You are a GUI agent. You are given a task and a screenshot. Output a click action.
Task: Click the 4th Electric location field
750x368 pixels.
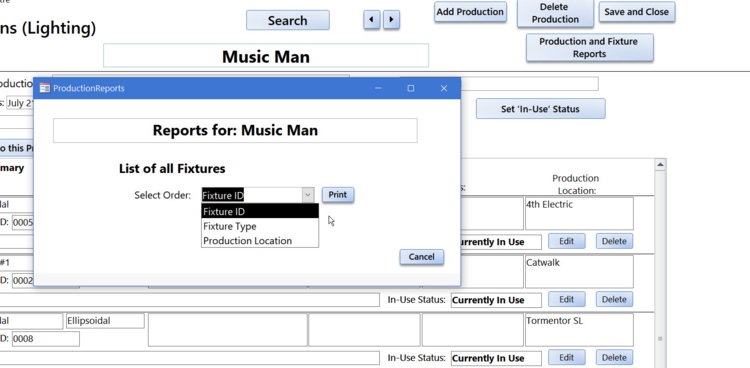click(579, 213)
